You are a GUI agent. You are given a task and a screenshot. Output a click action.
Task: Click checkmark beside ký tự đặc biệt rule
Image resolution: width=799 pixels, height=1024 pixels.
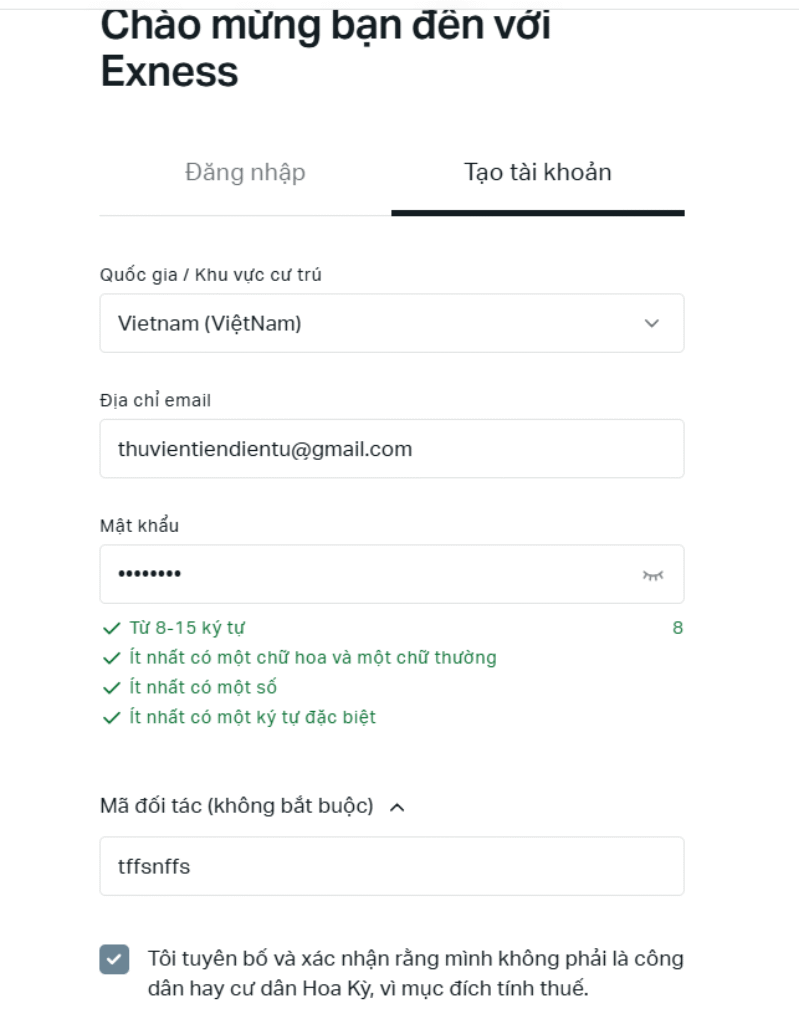pyautogui.click(x=111, y=718)
